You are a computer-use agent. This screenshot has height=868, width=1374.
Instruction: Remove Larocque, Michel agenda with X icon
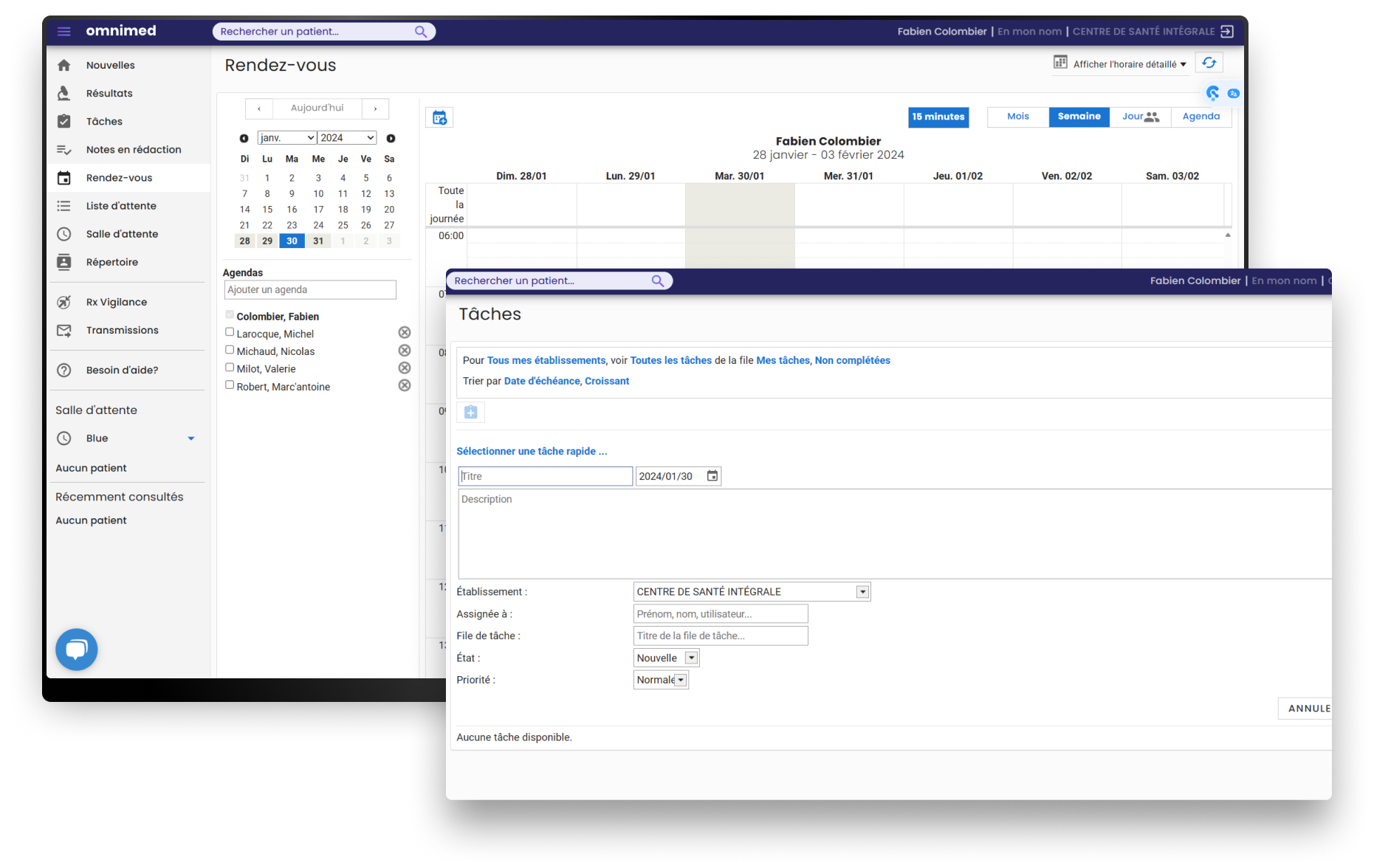click(405, 333)
